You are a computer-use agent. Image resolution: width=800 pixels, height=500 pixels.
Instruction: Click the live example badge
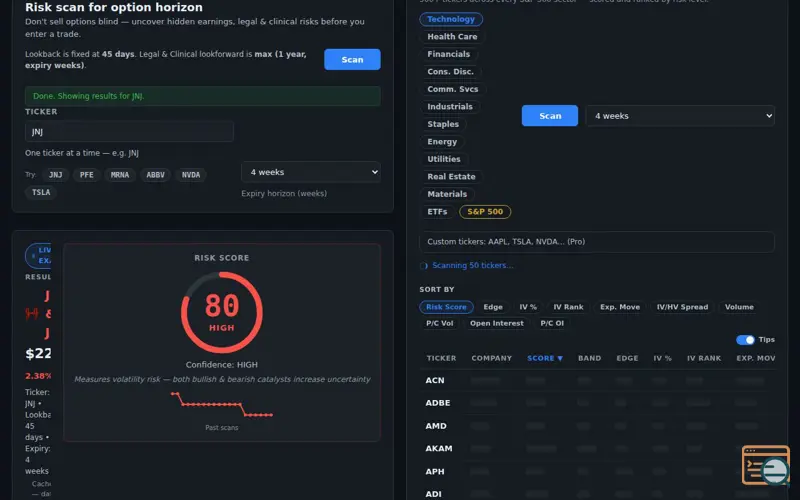point(38,256)
